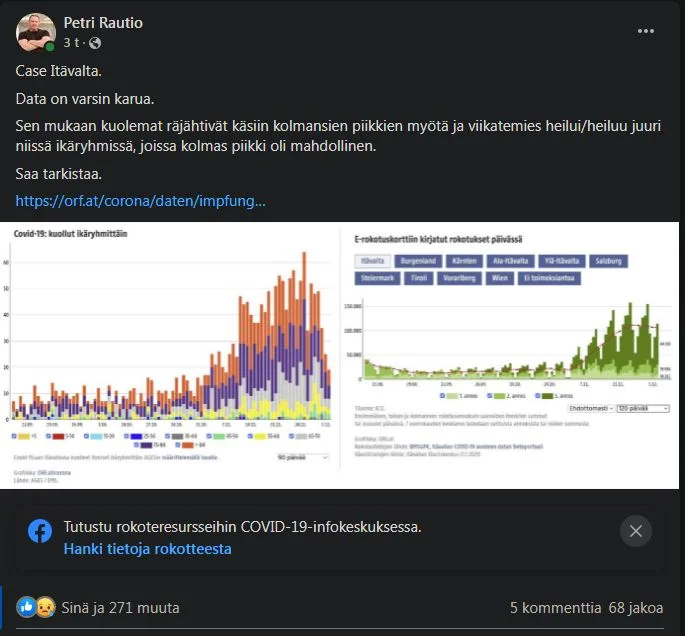Click the 'Saa tarkistaa.' text line
The image size is (685, 636).
click(59, 174)
